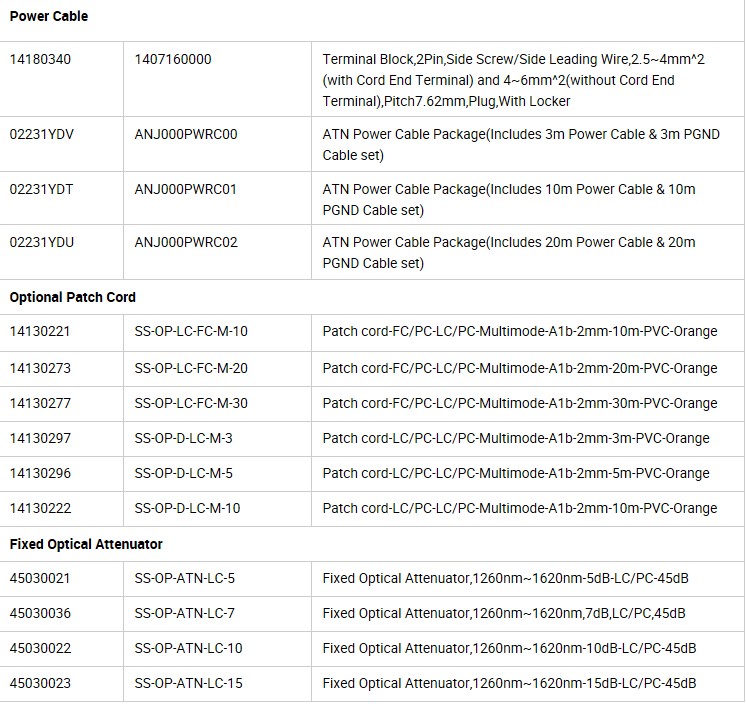
Task: Select the 10dB Fixed Optical Attenuator description
Action: pyautogui.click(x=510, y=648)
